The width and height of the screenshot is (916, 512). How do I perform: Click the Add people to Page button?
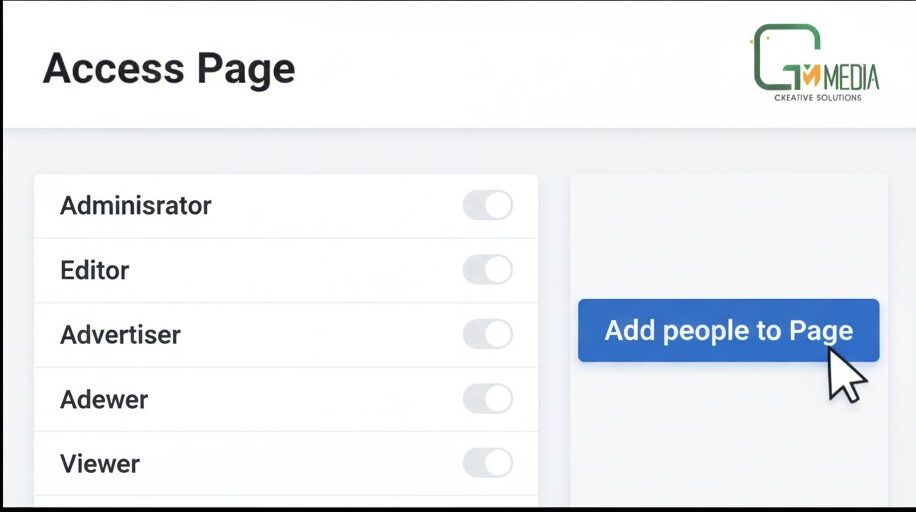pos(728,331)
